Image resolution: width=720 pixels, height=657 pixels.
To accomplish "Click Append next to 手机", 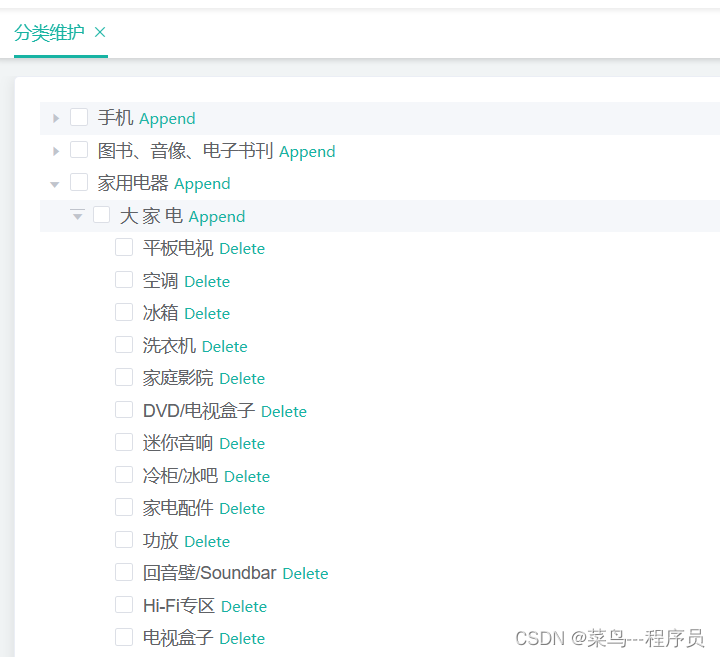I will tap(168, 119).
